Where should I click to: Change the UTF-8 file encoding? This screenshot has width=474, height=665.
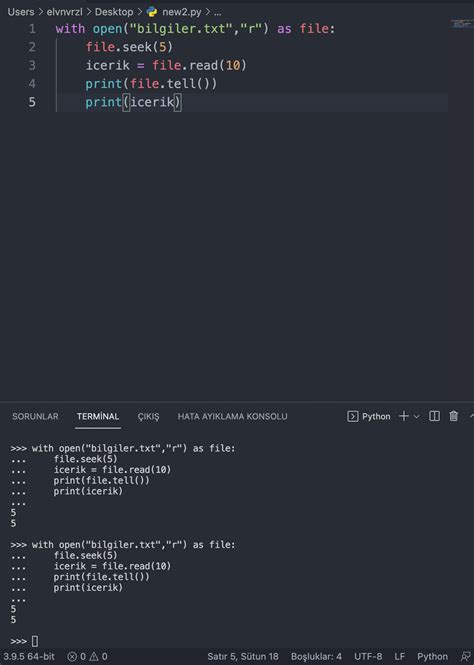(x=368, y=657)
